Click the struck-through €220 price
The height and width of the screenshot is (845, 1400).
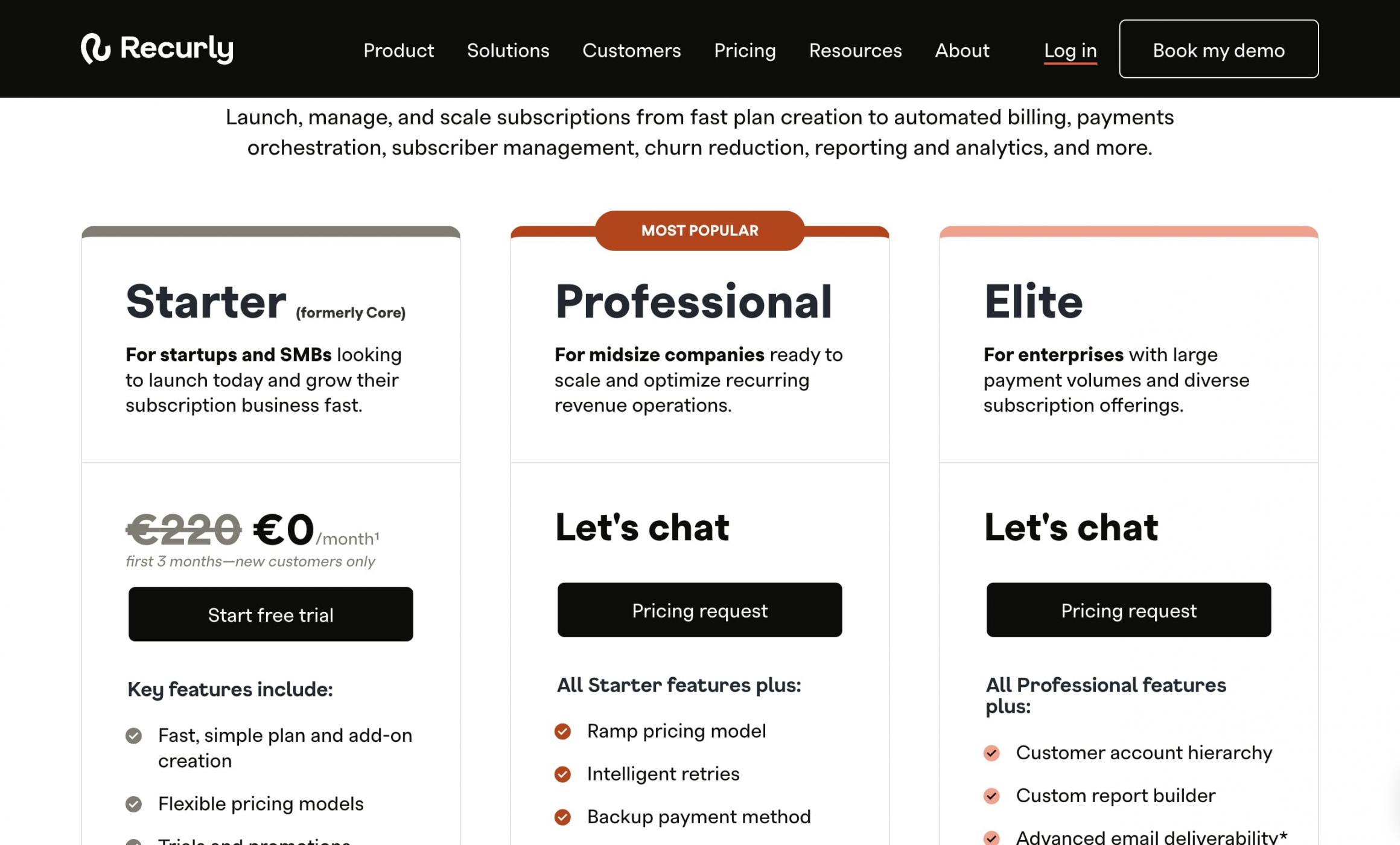[183, 529]
